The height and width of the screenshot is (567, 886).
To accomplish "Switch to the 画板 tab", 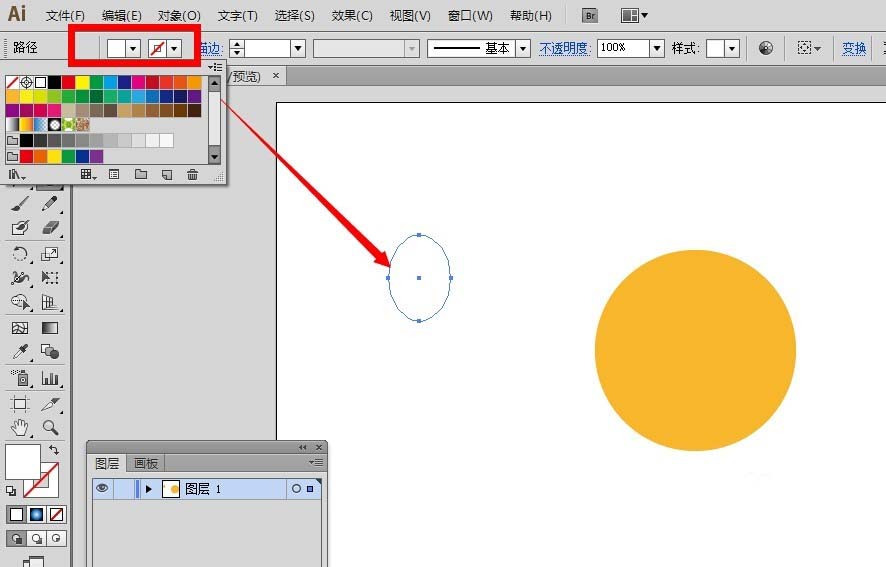I will point(146,464).
